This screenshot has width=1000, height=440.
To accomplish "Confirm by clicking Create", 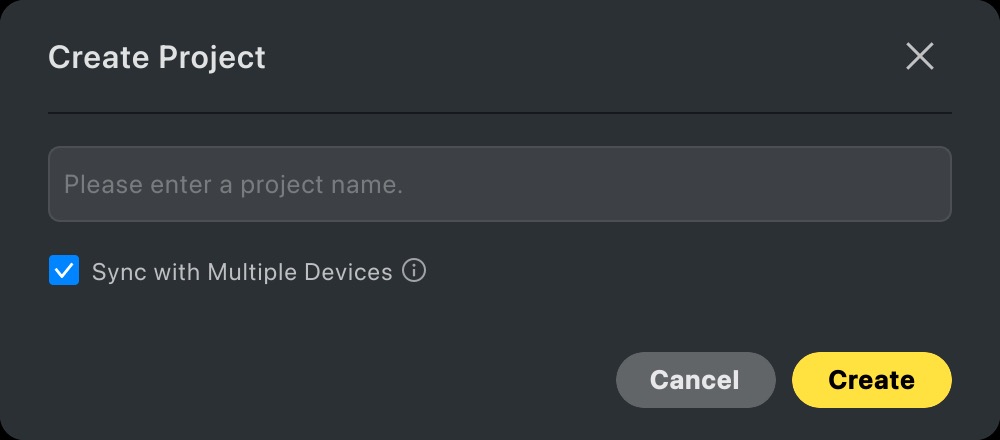I will point(871,380).
